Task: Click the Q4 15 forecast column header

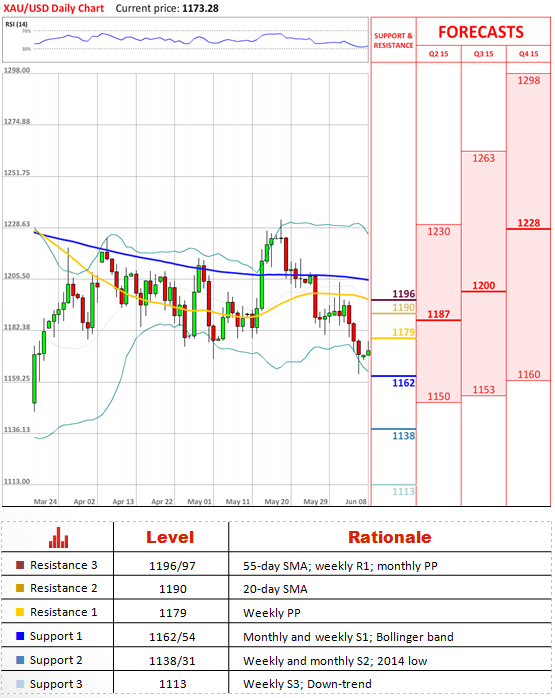Action: pos(528,54)
